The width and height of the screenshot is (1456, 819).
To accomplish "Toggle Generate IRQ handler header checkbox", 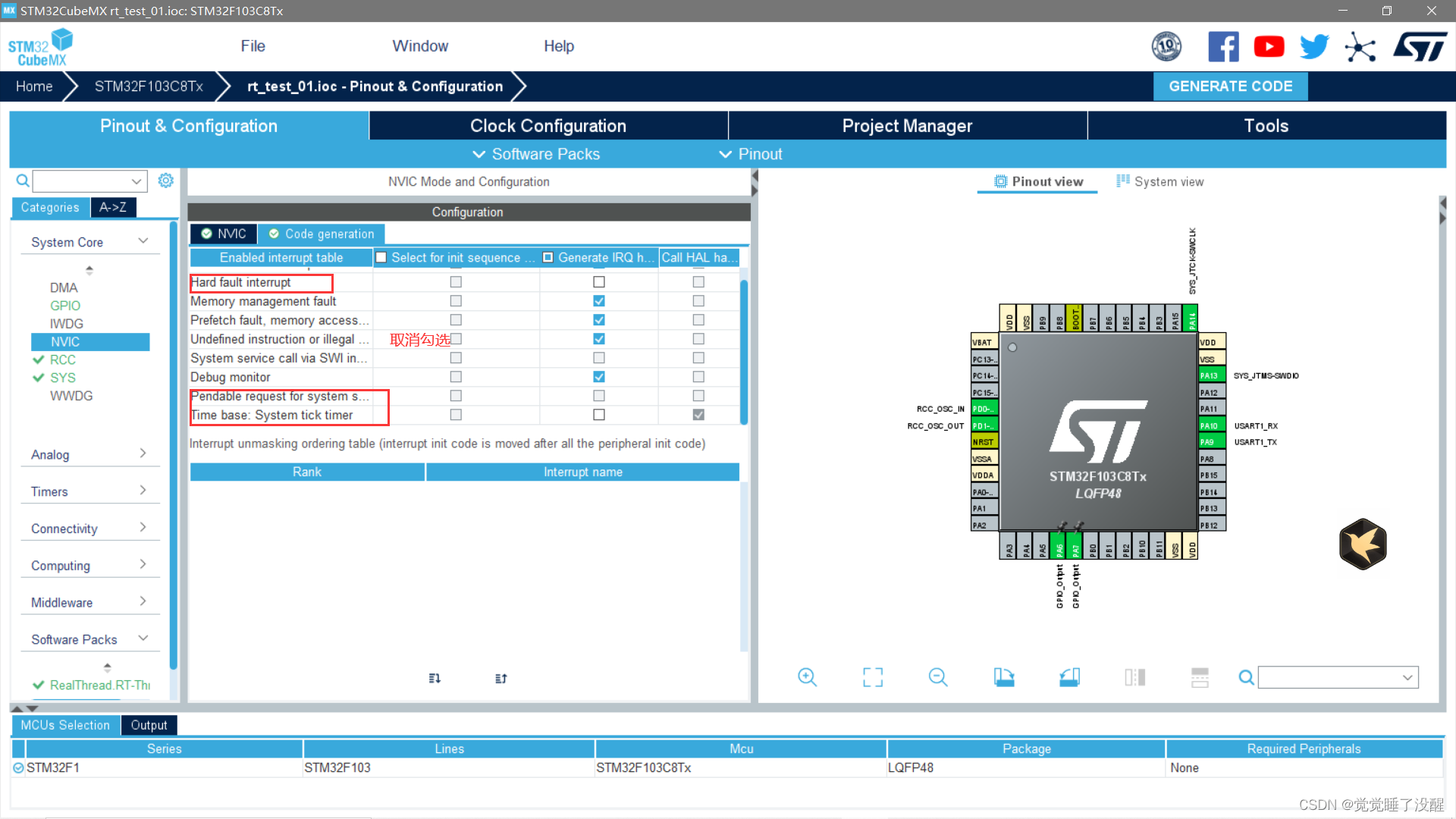I will [548, 258].
